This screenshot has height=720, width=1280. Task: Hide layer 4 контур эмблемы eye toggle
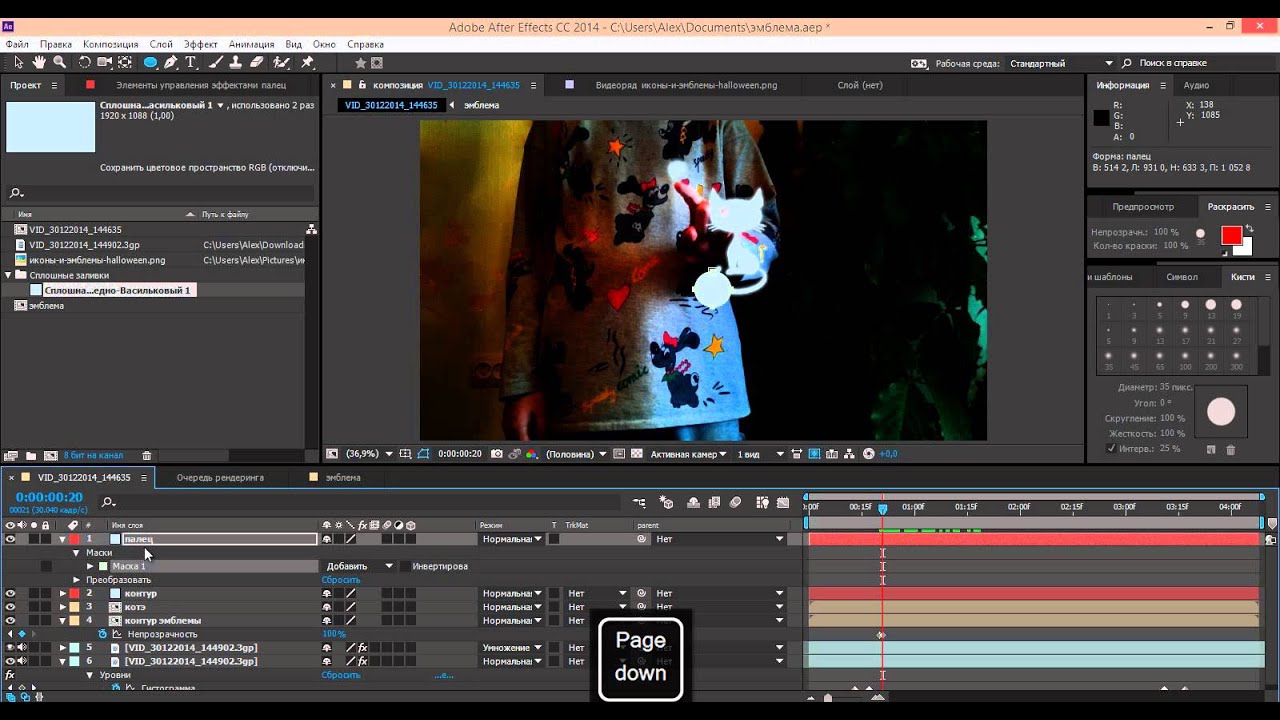[10, 620]
